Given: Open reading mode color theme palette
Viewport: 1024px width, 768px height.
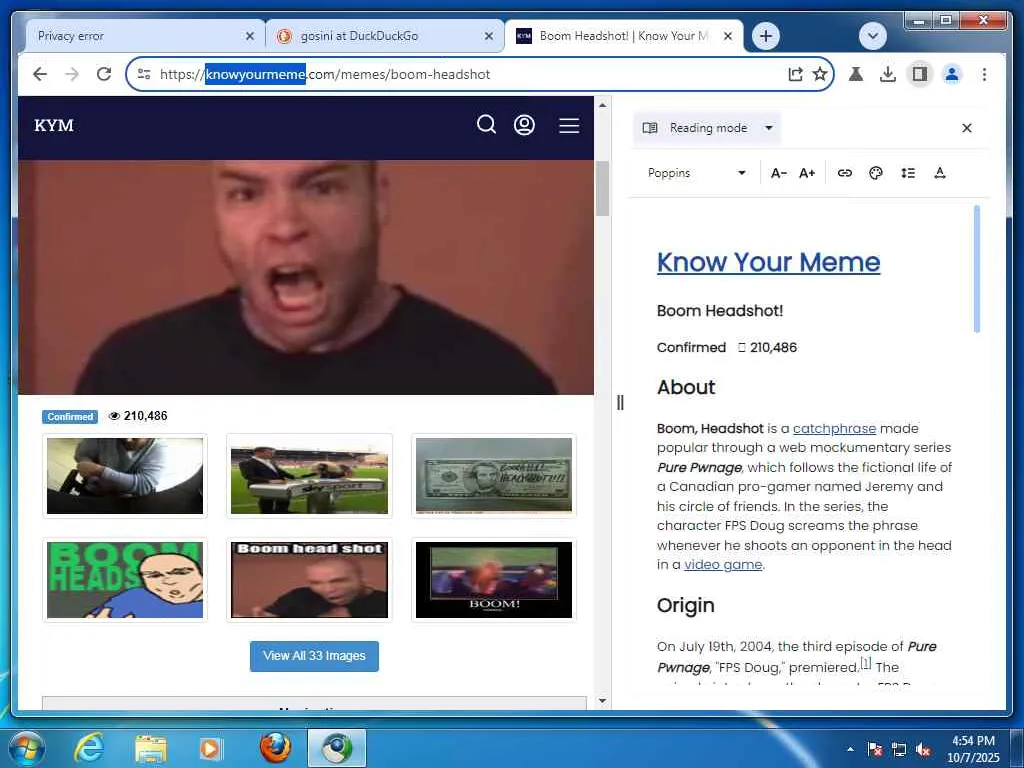Looking at the screenshot, I should [x=876, y=173].
